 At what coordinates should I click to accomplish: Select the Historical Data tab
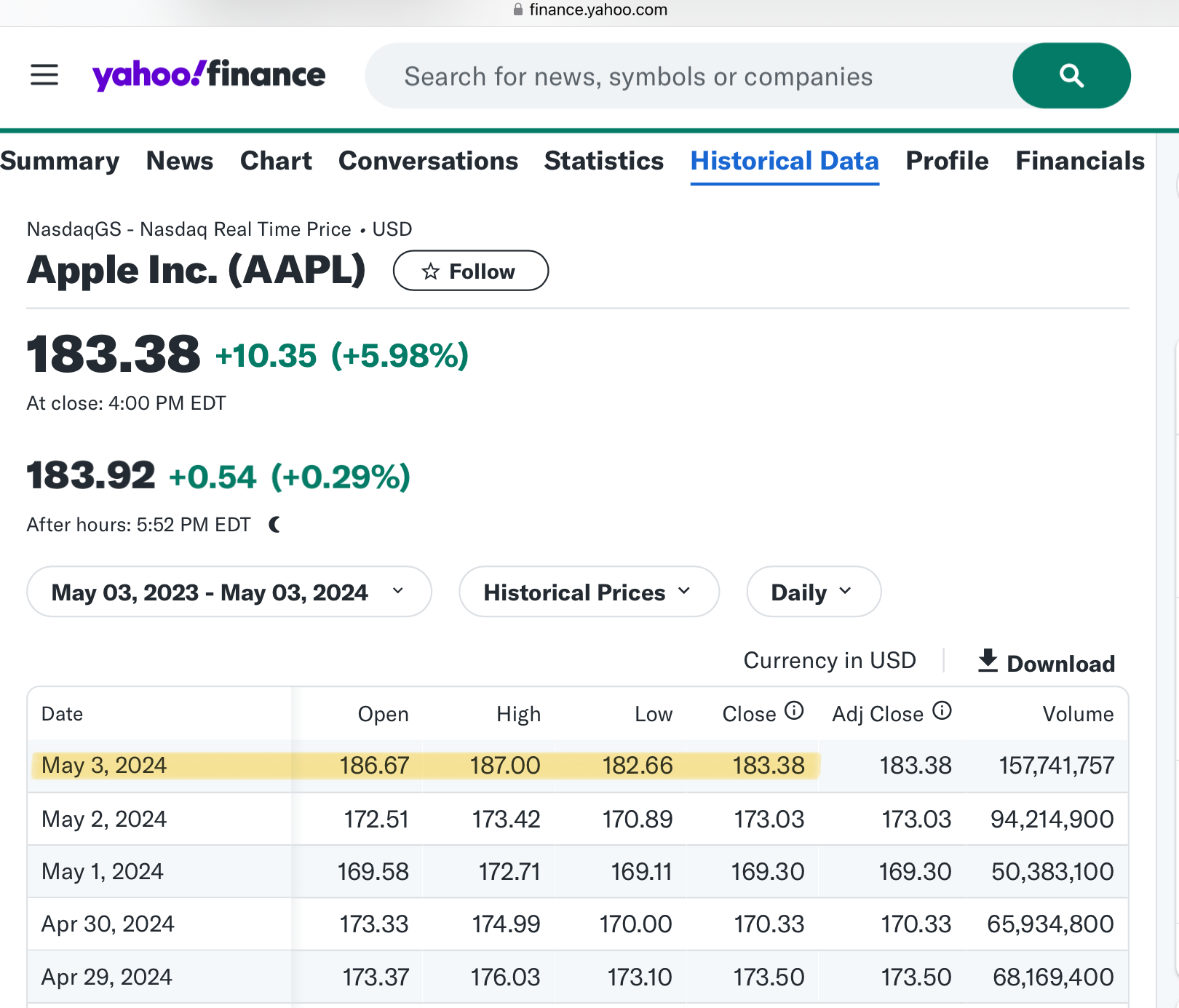785,161
